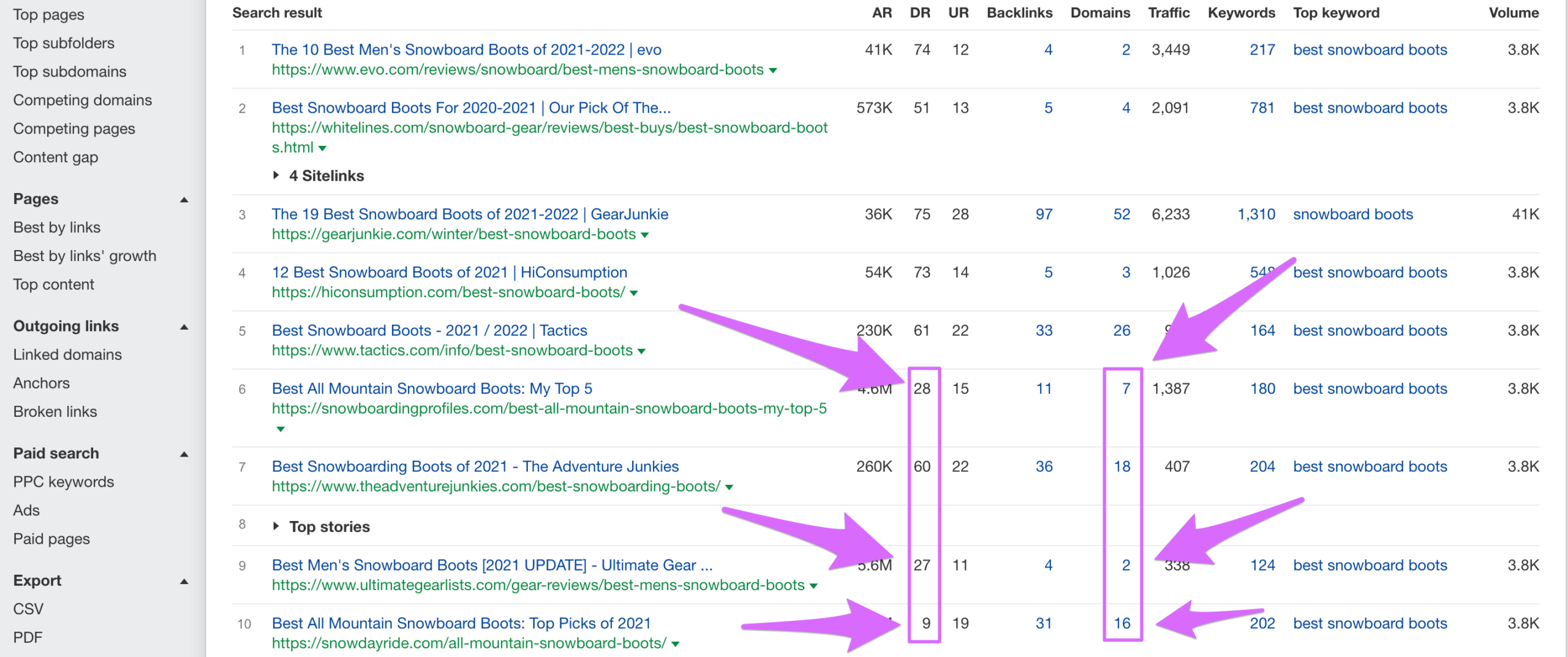Click Tactics' 26 domains count

1121,330
